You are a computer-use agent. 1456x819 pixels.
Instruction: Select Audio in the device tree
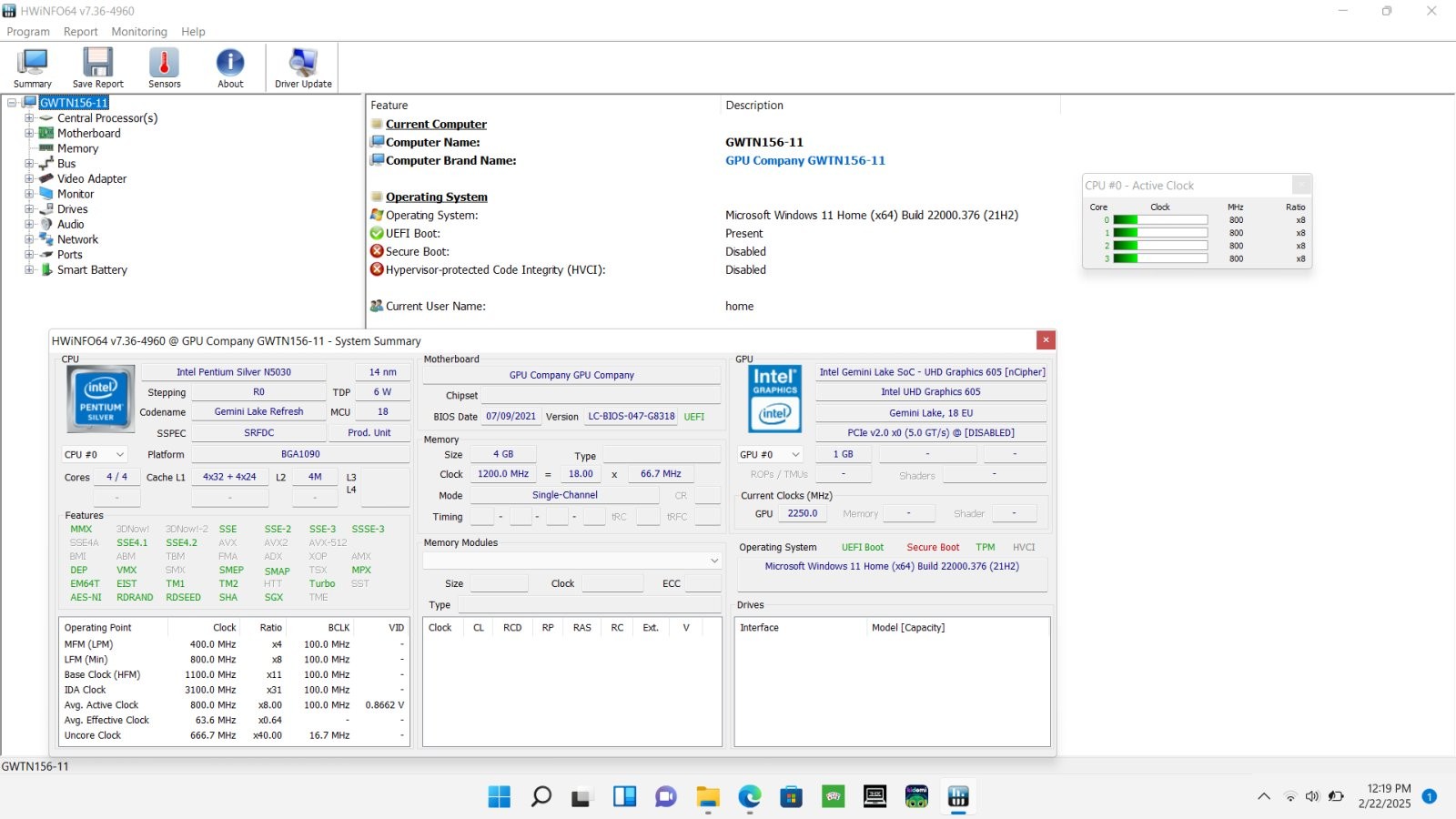[x=70, y=225]
